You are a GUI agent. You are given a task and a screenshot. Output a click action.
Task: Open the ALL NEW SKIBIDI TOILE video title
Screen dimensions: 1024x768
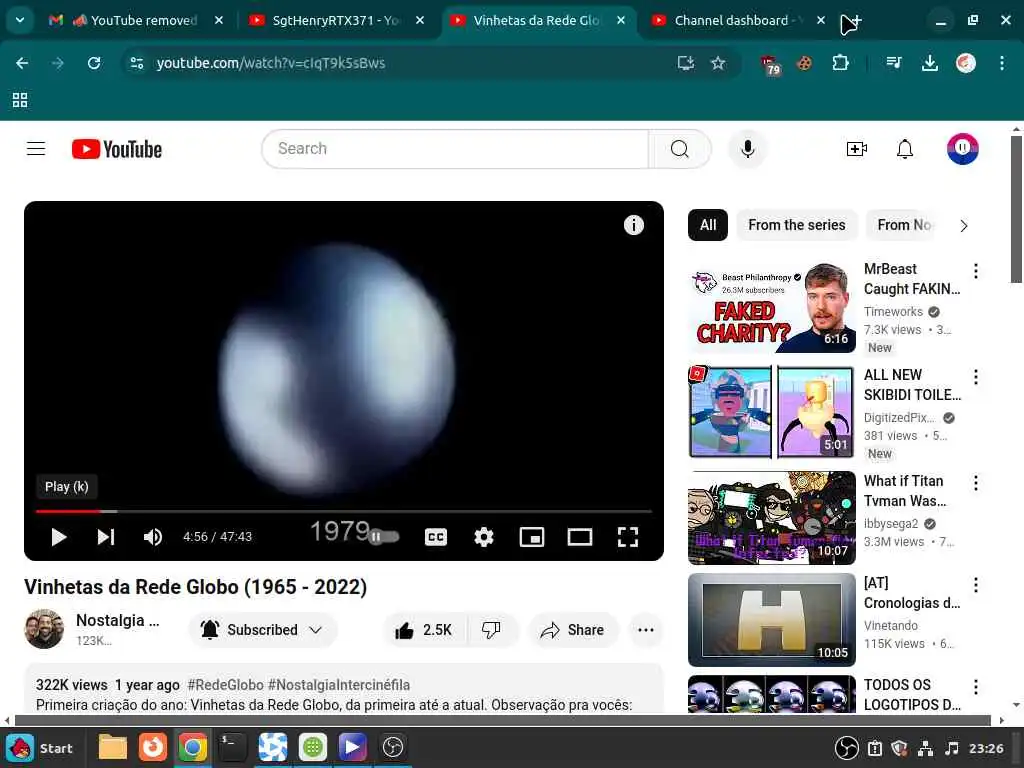pos(912,385)
